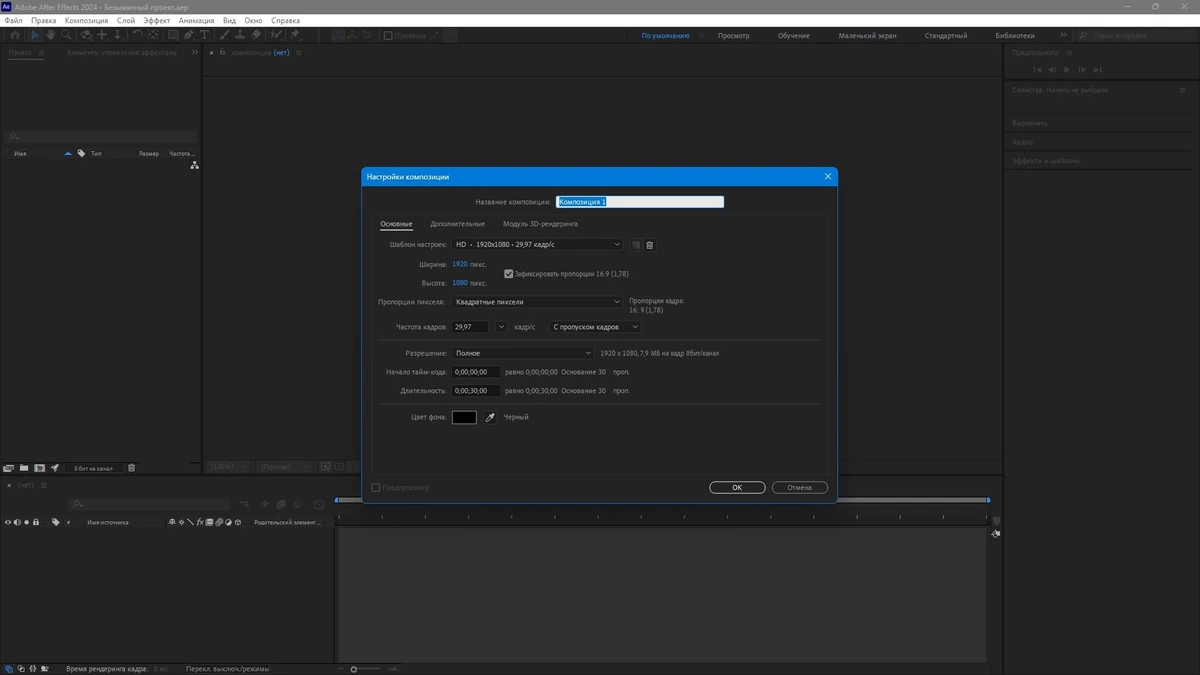1200x675 pixels.
Task: Open the viewer zoom (100%) dropdown
Action: [x=228, y=467]
